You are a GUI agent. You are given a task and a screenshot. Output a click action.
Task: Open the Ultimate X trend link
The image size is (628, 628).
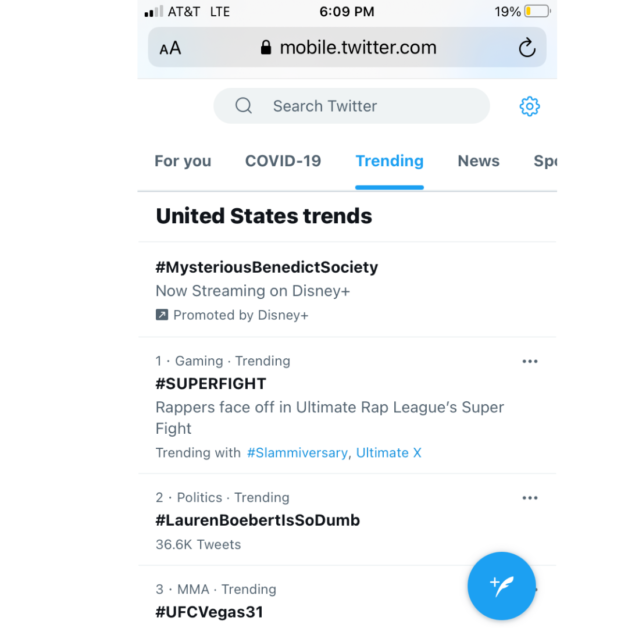pyautogui.click(x=388, y=453)
